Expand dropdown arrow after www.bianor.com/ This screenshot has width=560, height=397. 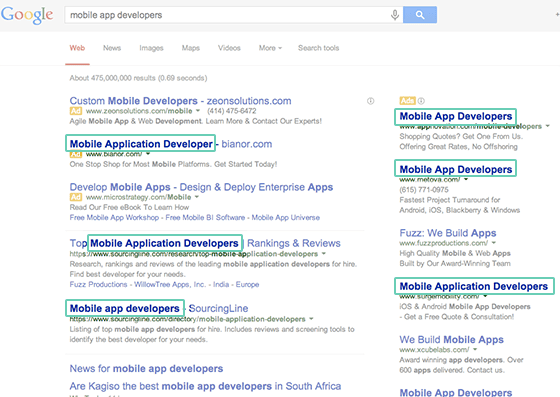pos(148,154)
